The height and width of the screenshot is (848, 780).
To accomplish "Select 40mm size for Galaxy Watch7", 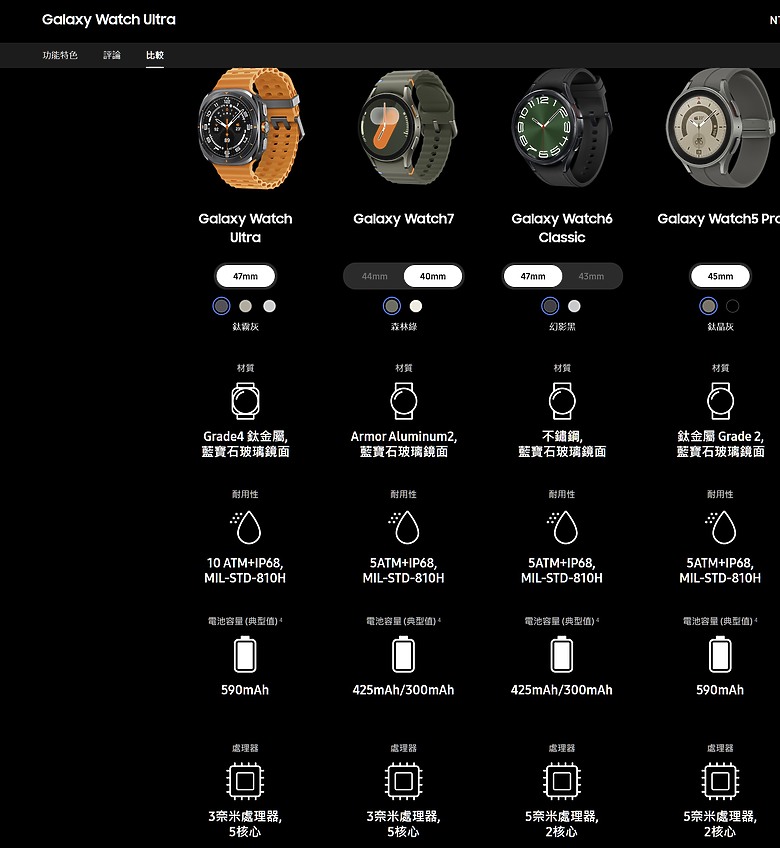I will point(433,276).
